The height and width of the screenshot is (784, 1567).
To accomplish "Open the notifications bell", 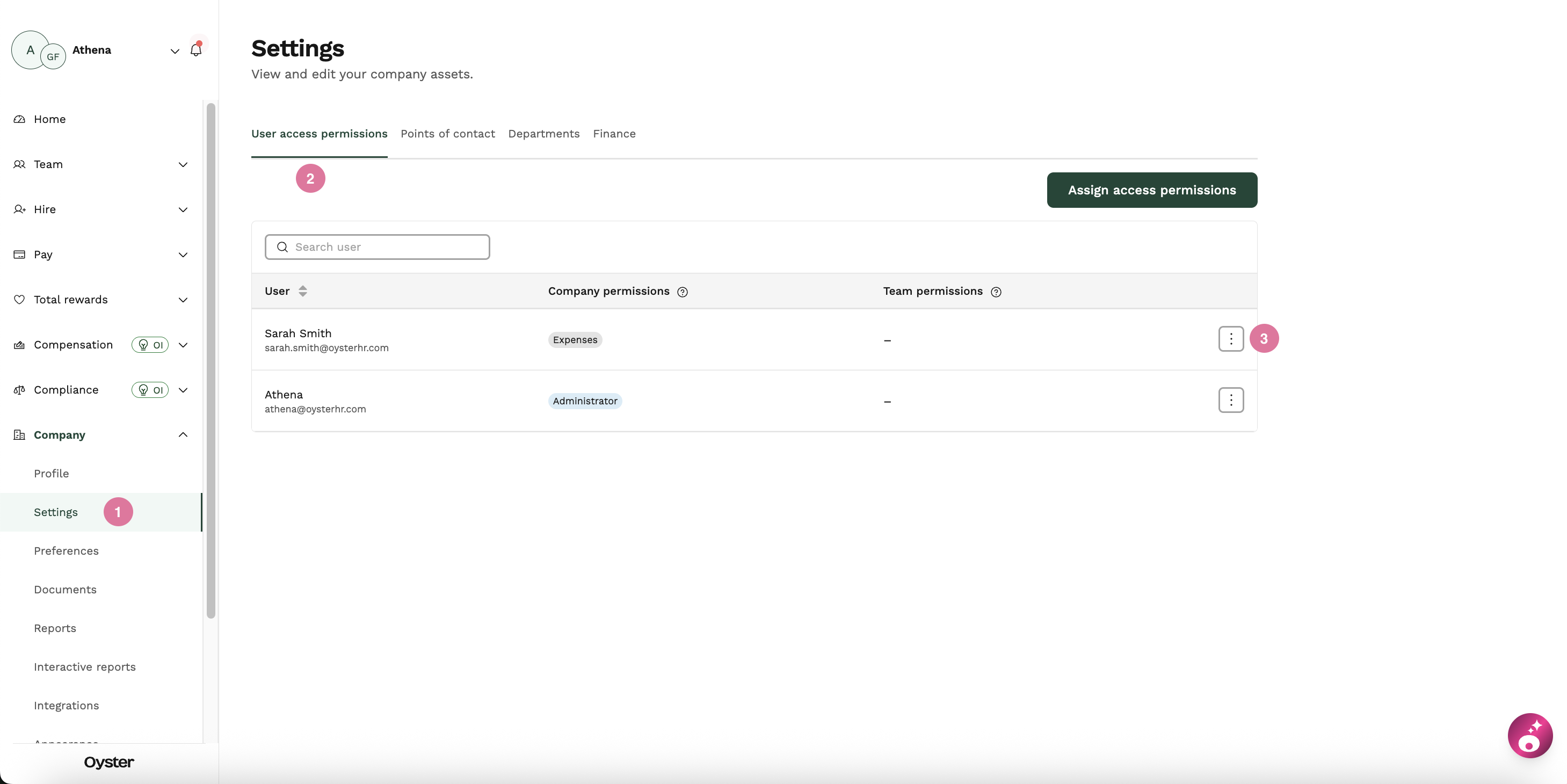I will click(196, 50).
